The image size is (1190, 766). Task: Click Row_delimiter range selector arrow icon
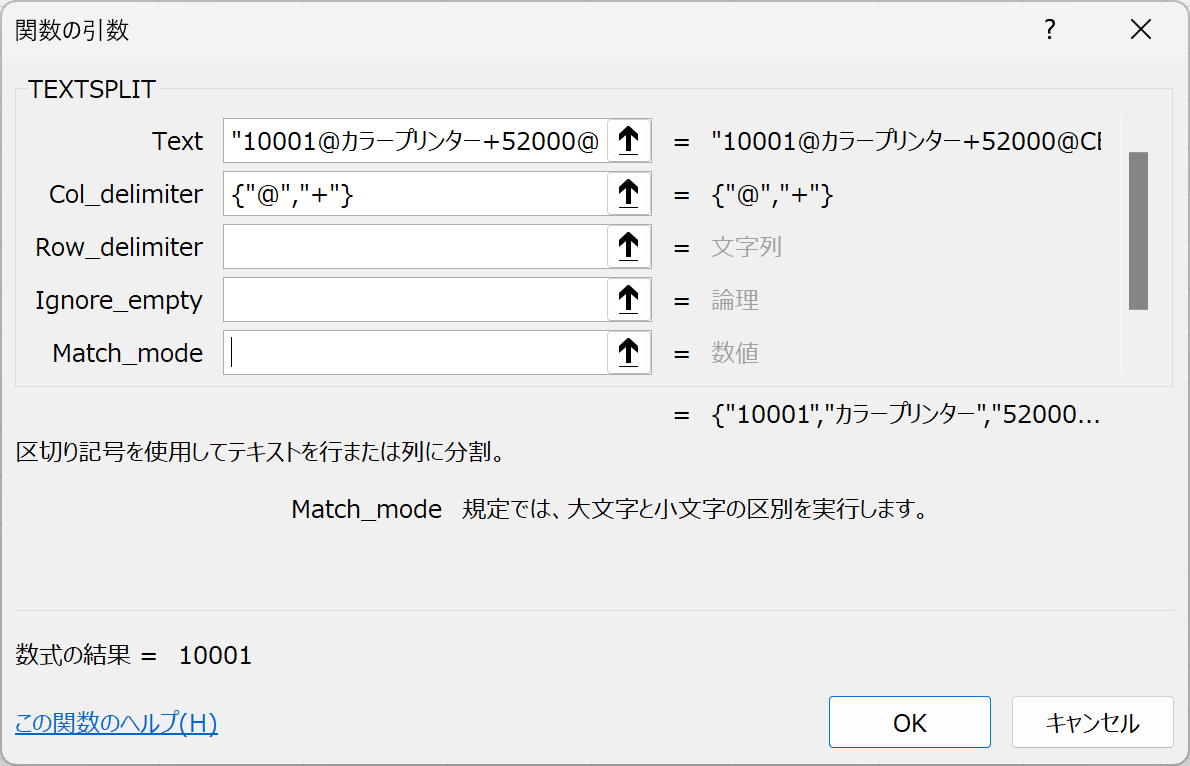coord(629,247)
